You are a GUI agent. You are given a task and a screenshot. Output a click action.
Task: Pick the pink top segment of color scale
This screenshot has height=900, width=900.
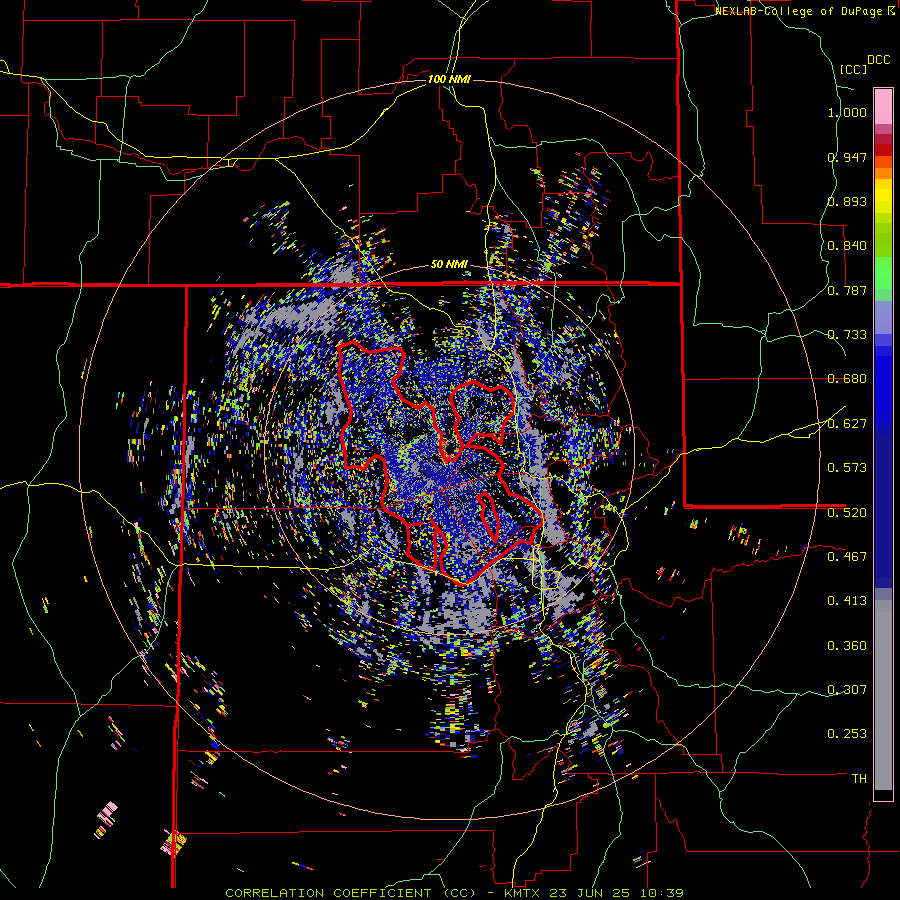[x=883, y=106]
